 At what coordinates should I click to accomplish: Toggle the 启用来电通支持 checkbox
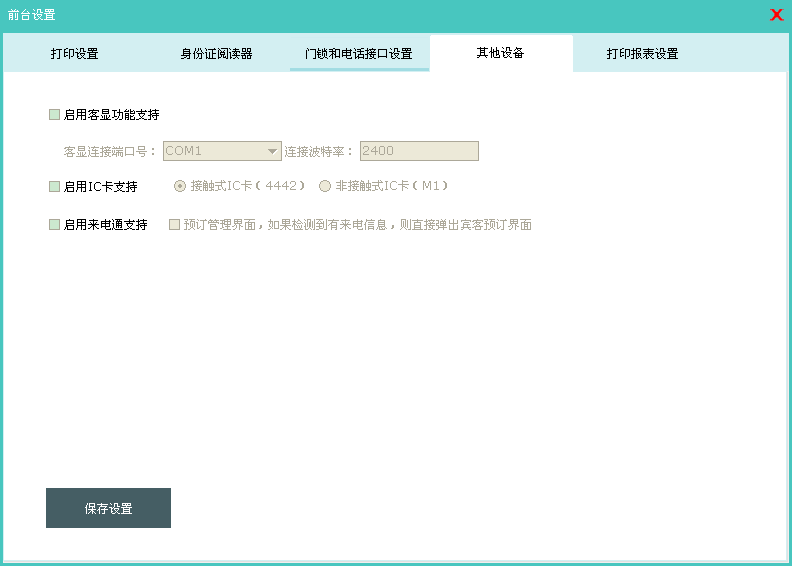[55, 225]
